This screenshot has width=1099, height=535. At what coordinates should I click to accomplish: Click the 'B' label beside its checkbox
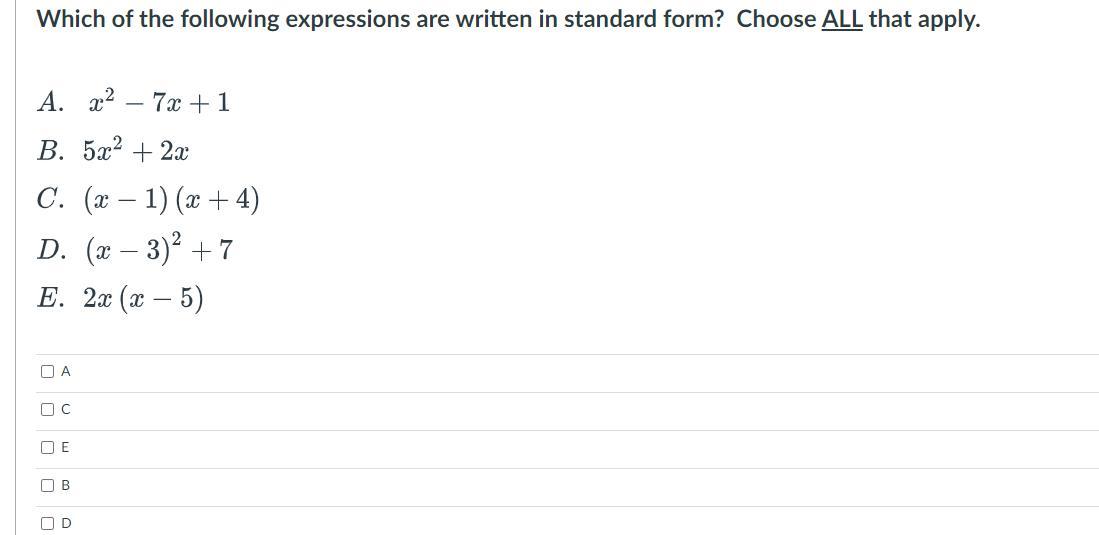pos(66,485)
